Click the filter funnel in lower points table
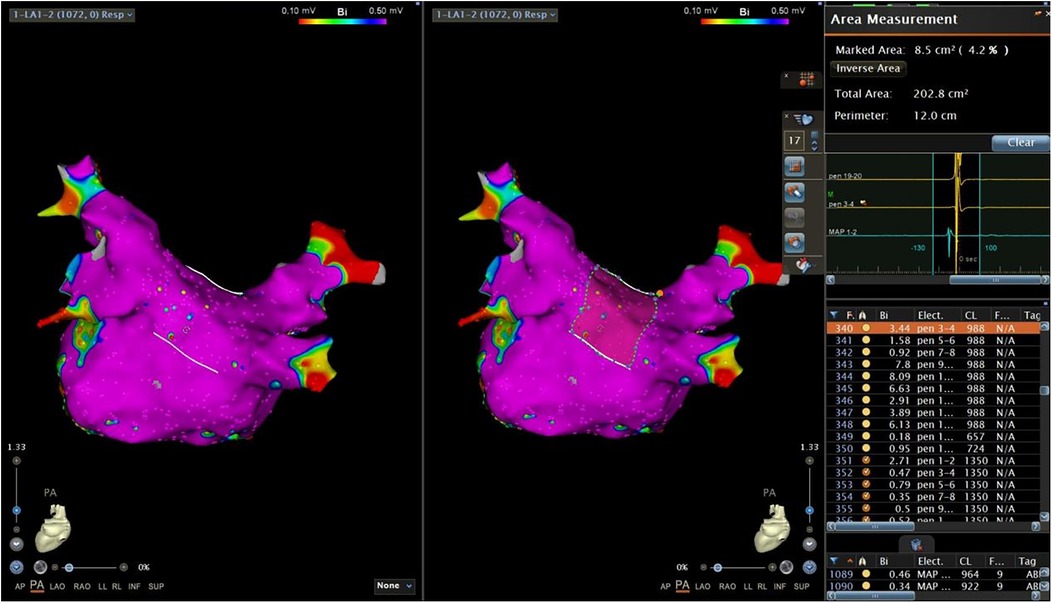 833,561
